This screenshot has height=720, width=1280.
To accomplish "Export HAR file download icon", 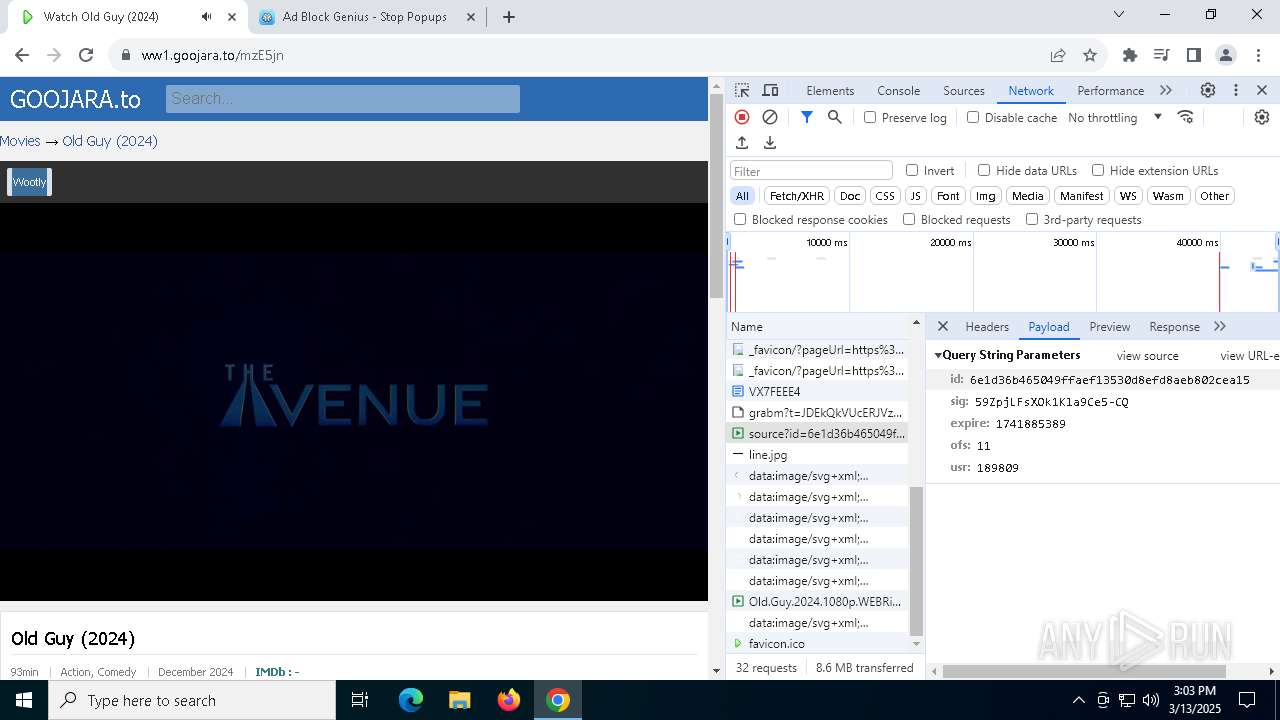I will 770,143.
